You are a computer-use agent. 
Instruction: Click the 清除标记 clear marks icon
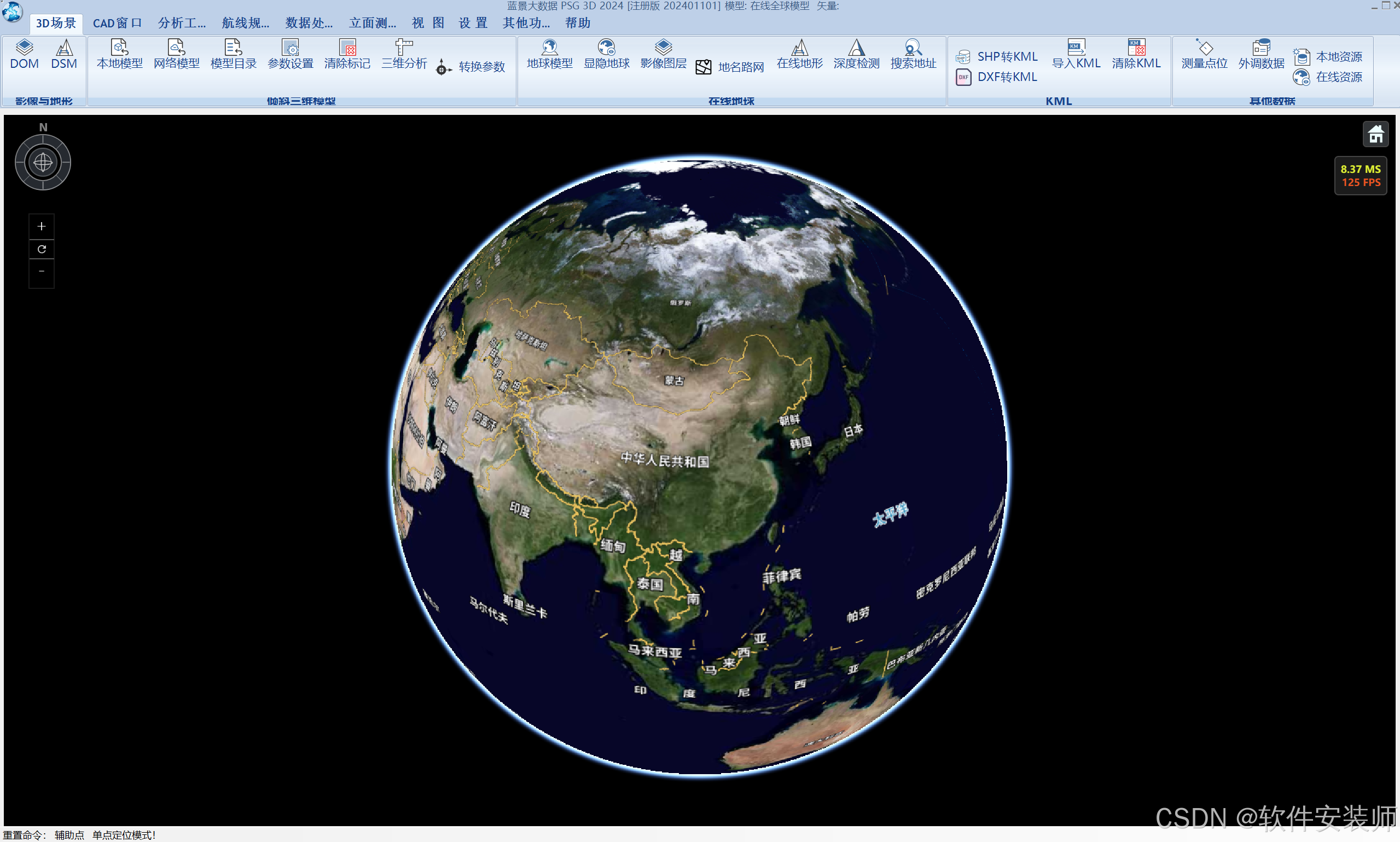[x=347, y=54]
